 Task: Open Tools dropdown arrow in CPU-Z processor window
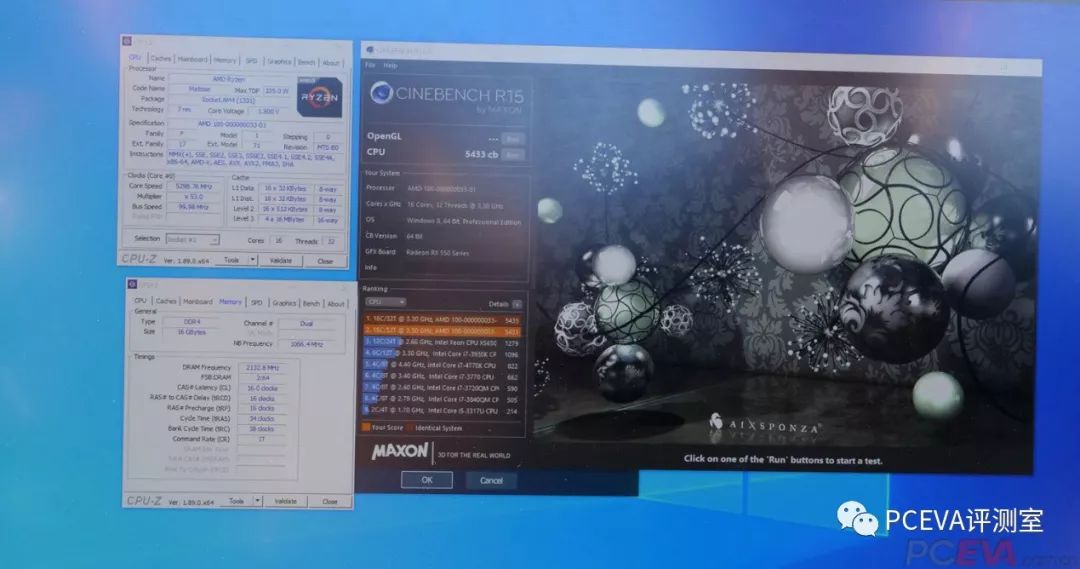pos(253,260)
